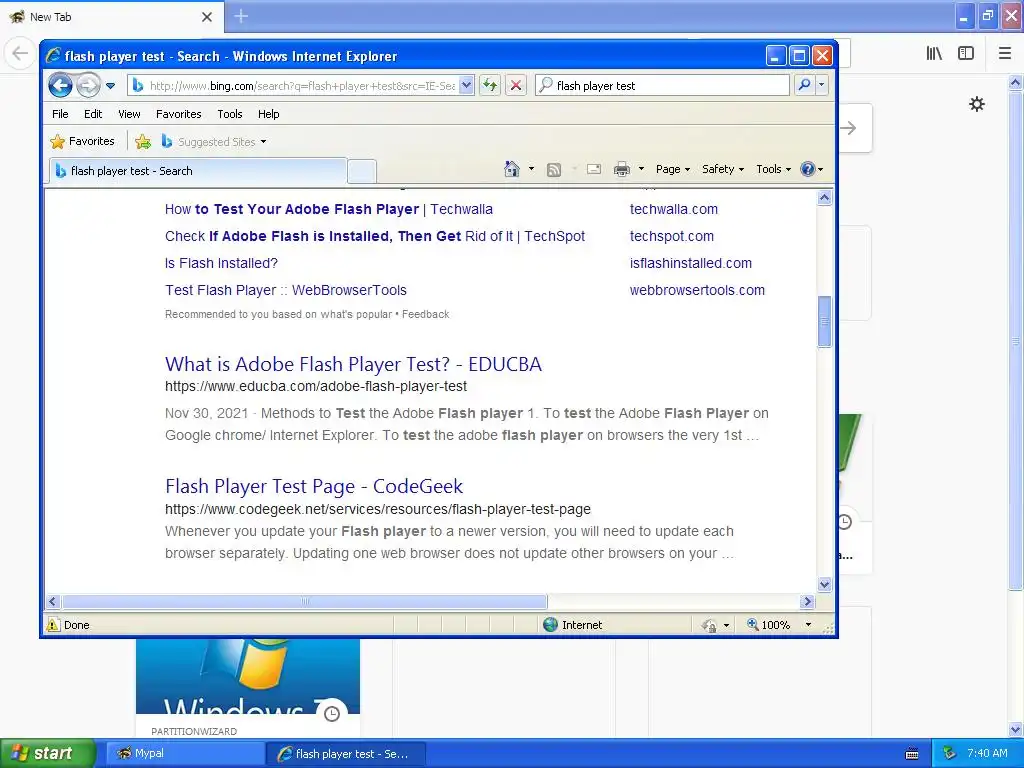1024x768 pixels.
Task: Open search provider dropdown arrow
Action: pos(822,85)
